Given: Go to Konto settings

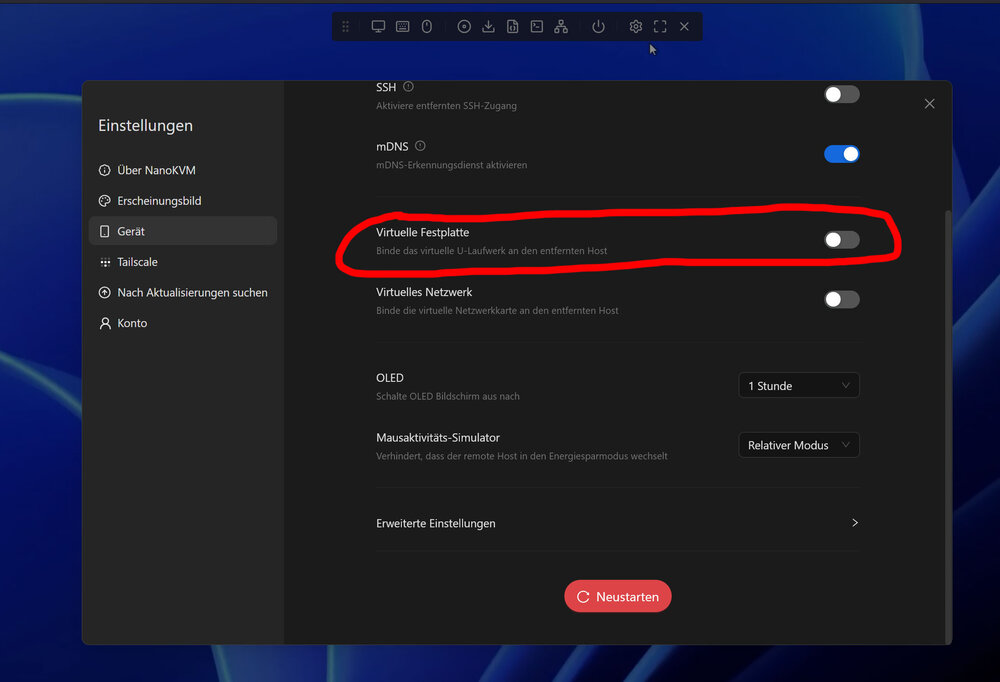Looking at the screenshot, I should (x=182, y=323).
